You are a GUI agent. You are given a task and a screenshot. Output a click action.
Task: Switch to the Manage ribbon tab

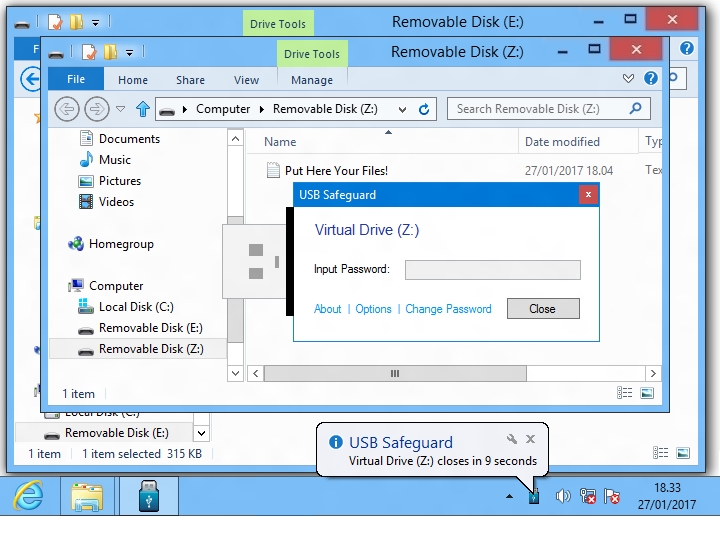click(312, 80)
